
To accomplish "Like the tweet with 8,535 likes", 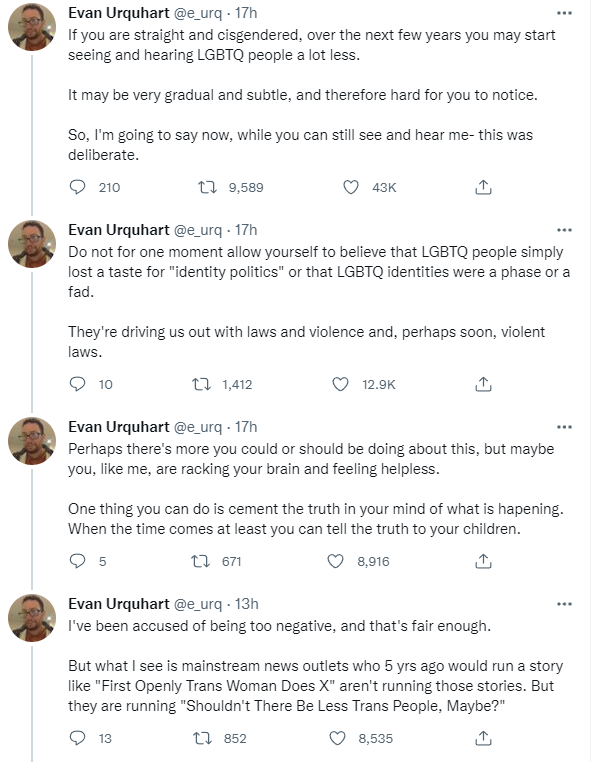I will (337, 738).
